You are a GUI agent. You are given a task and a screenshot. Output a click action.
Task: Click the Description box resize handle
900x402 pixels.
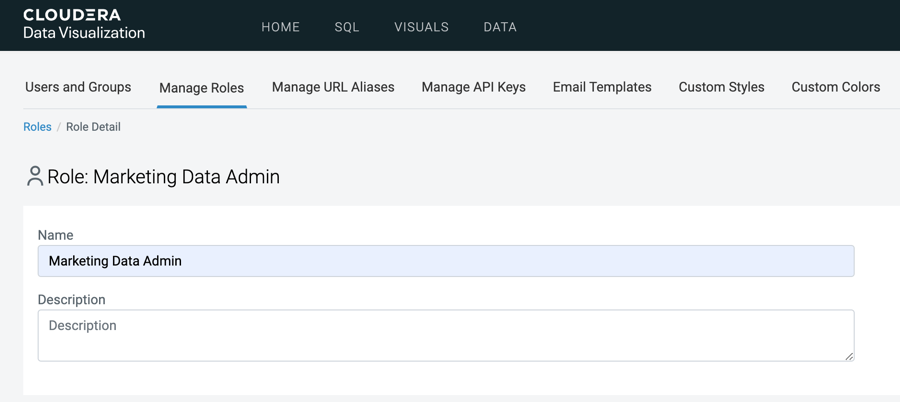click(849, 355)
